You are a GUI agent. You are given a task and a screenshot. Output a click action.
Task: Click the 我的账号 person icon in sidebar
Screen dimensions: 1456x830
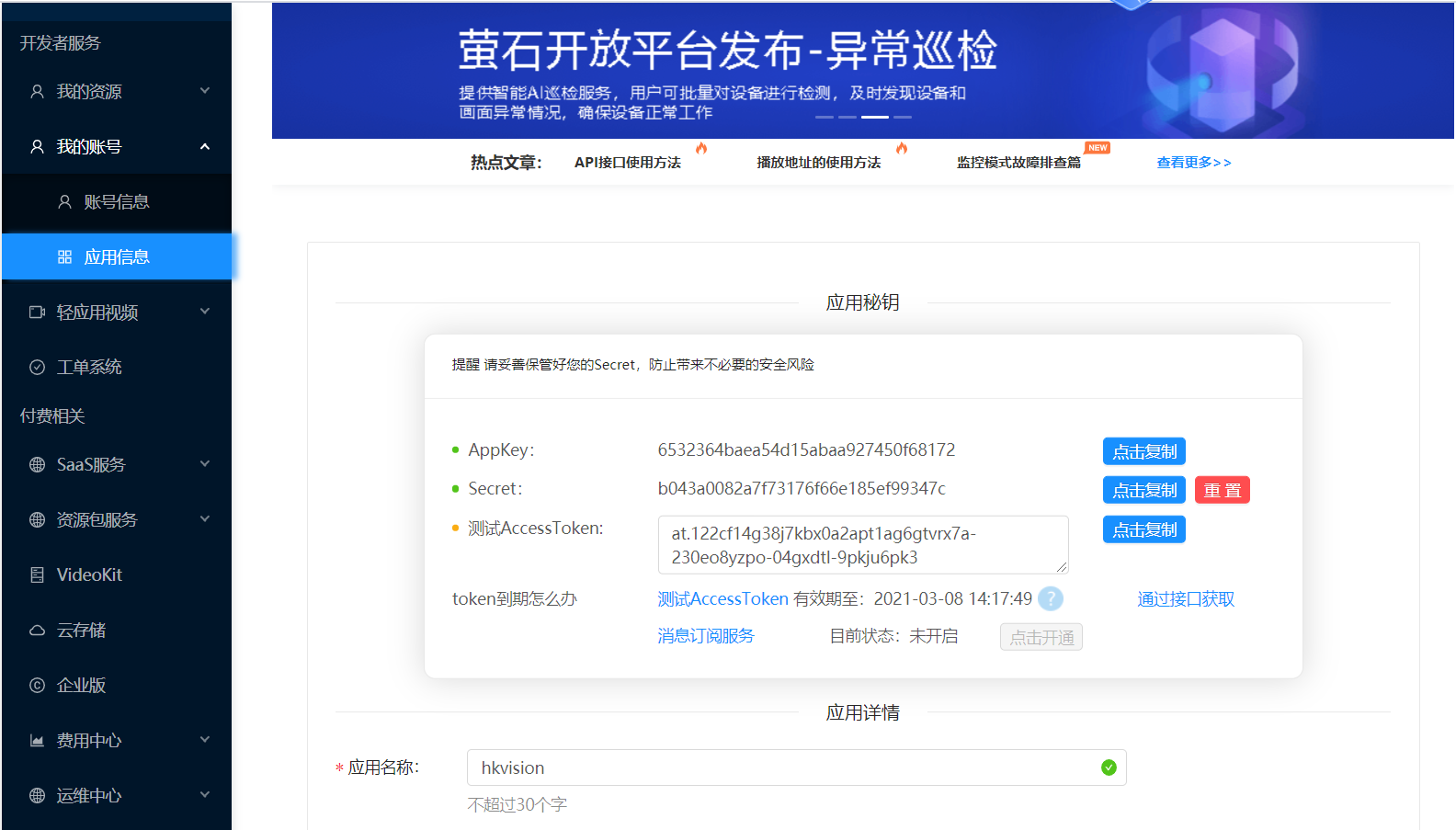pyautogui.click(x=37, y=147)
